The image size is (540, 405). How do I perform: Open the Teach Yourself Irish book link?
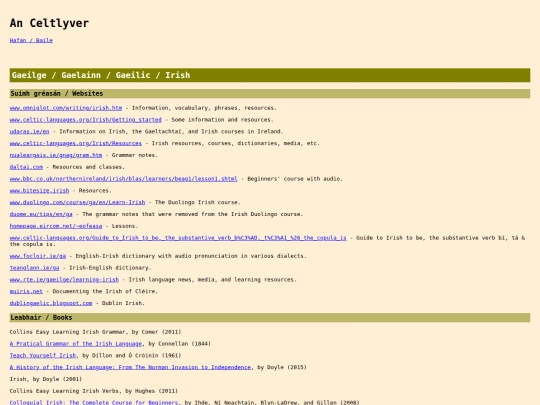[43, 355]
